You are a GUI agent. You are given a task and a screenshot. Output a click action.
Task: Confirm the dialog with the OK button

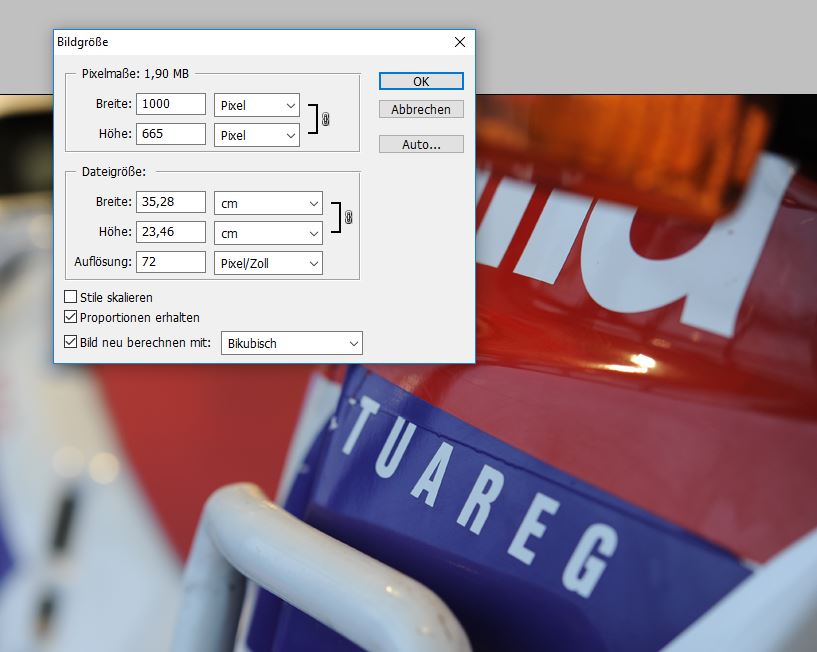click(x=421, y=81)
